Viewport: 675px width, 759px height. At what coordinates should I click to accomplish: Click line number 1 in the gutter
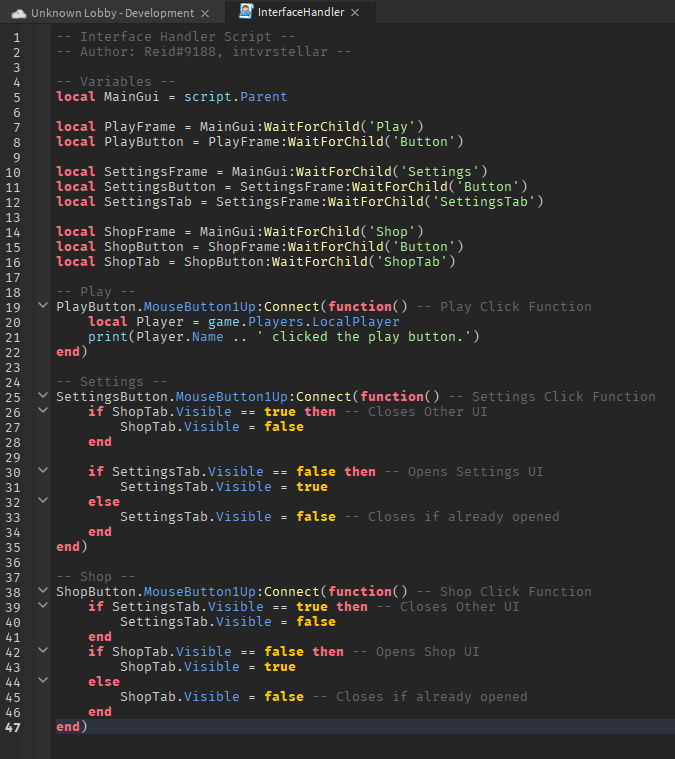pyautogui.click(x=16, y=38)
